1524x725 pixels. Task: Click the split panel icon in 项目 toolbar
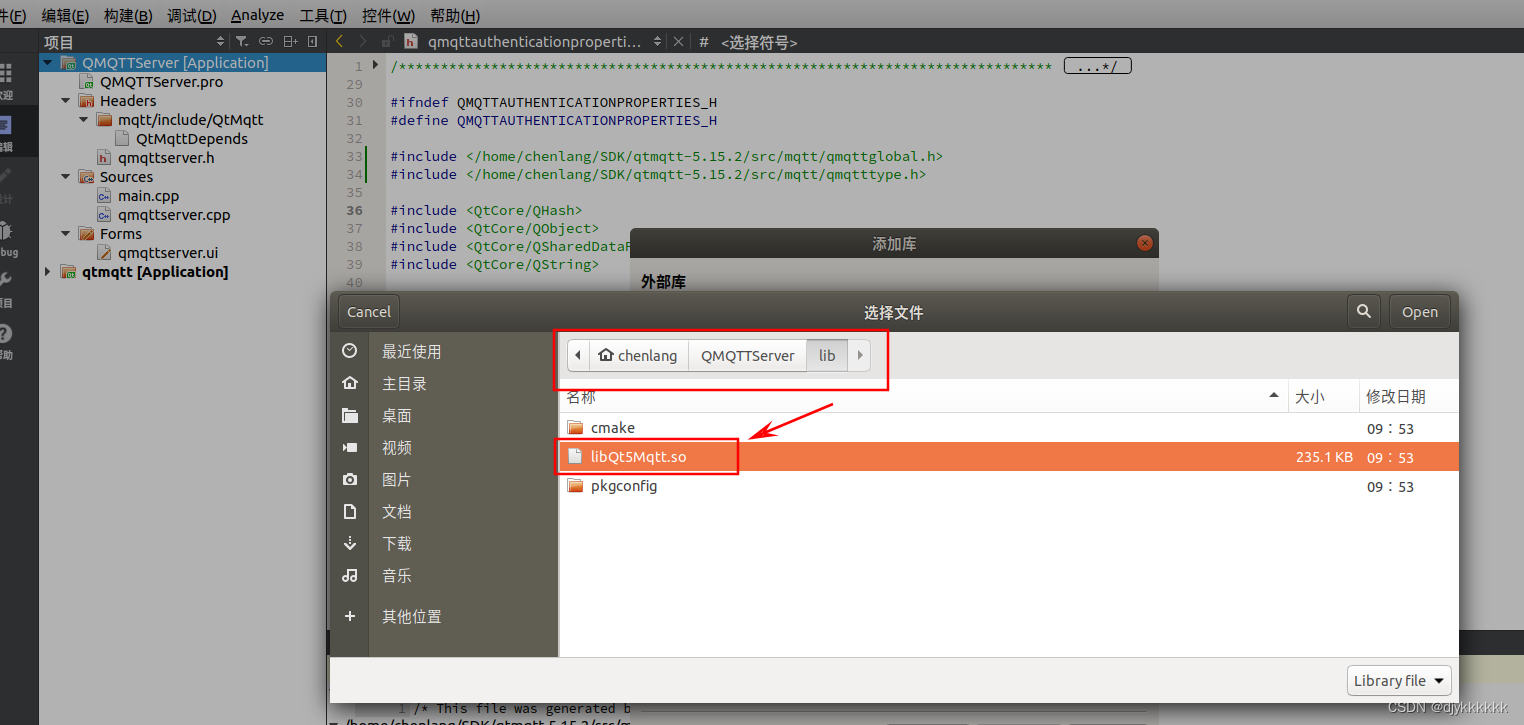coord(290,41)
